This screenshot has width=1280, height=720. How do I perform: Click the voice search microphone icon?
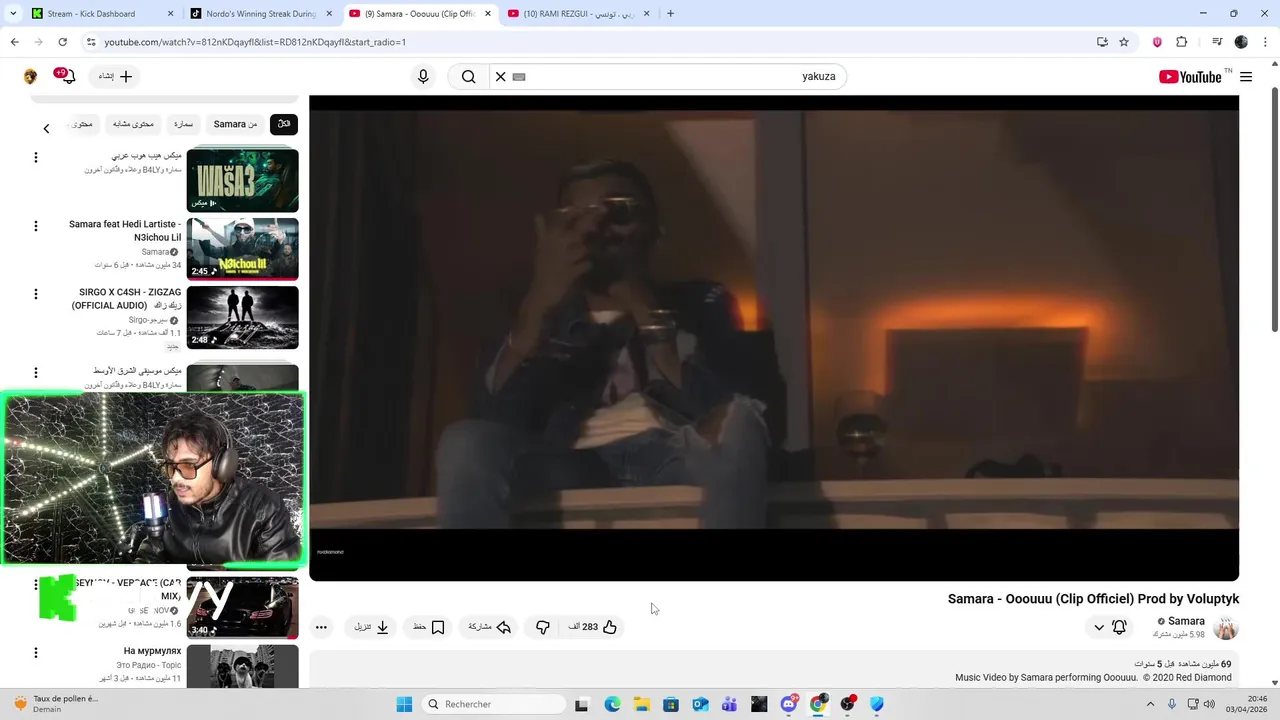coord(423,77)
